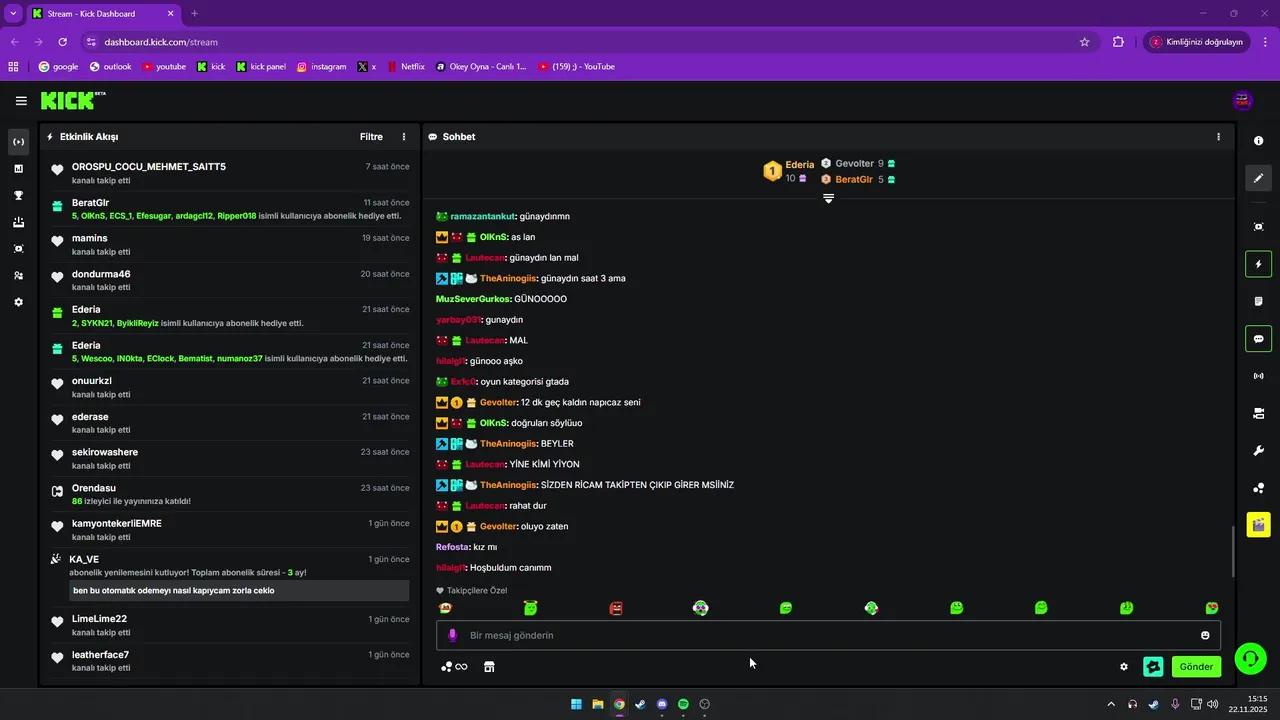Viewport: 1280px width, 720px height.
Task: Open the tray icon below the trophy in left sidebar
Action: pyautogui.click(x=18, y=222)
